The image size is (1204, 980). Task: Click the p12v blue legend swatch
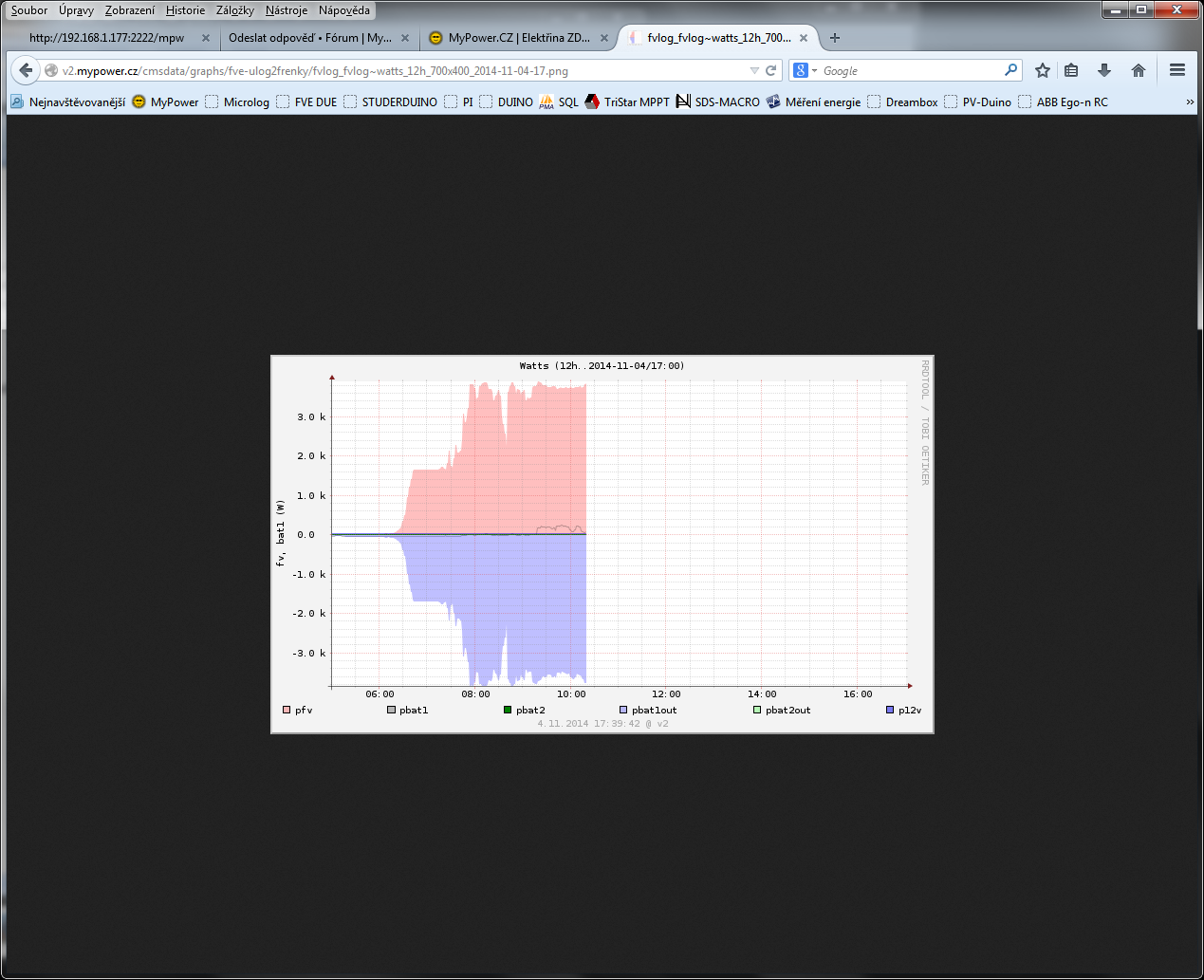click(x=890, y=710)
